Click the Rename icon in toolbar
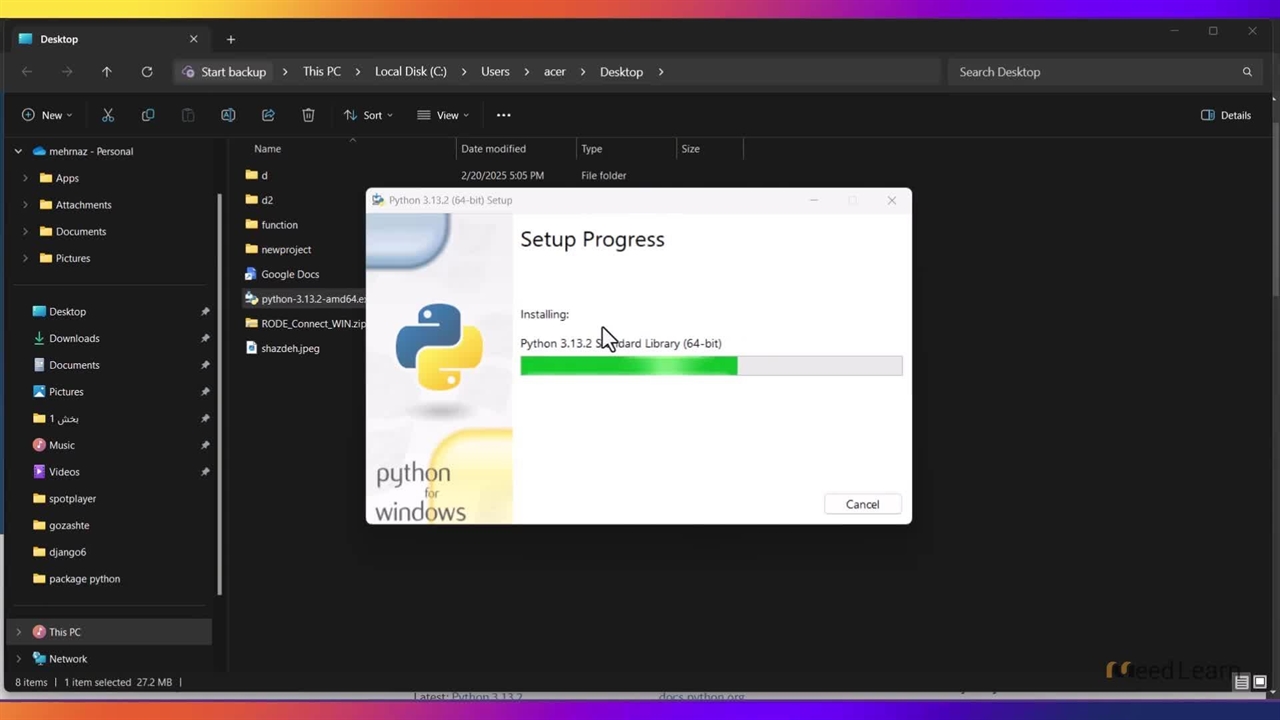 coord(228,115)
